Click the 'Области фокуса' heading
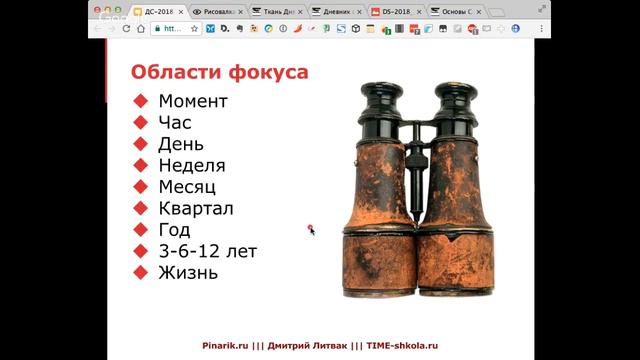 coord(220,72)
